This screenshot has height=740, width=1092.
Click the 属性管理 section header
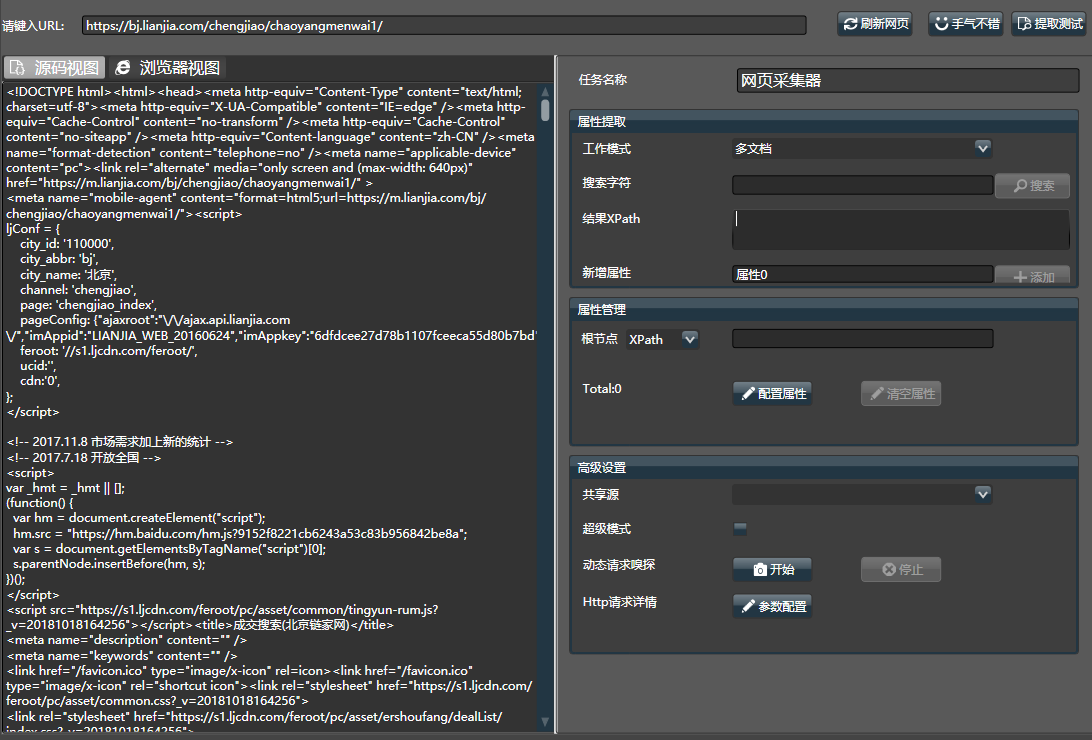coord(824,310)
